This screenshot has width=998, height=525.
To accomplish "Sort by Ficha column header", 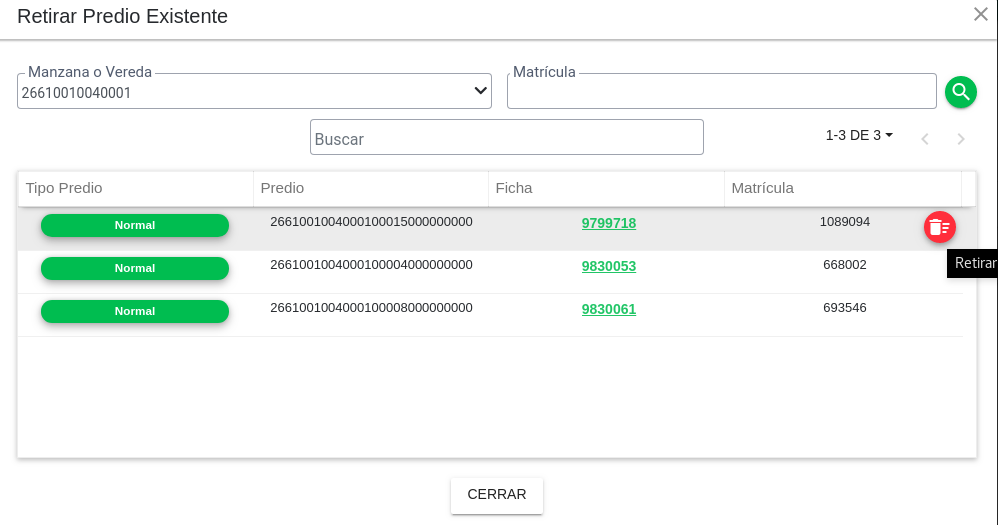I will 514,188.
